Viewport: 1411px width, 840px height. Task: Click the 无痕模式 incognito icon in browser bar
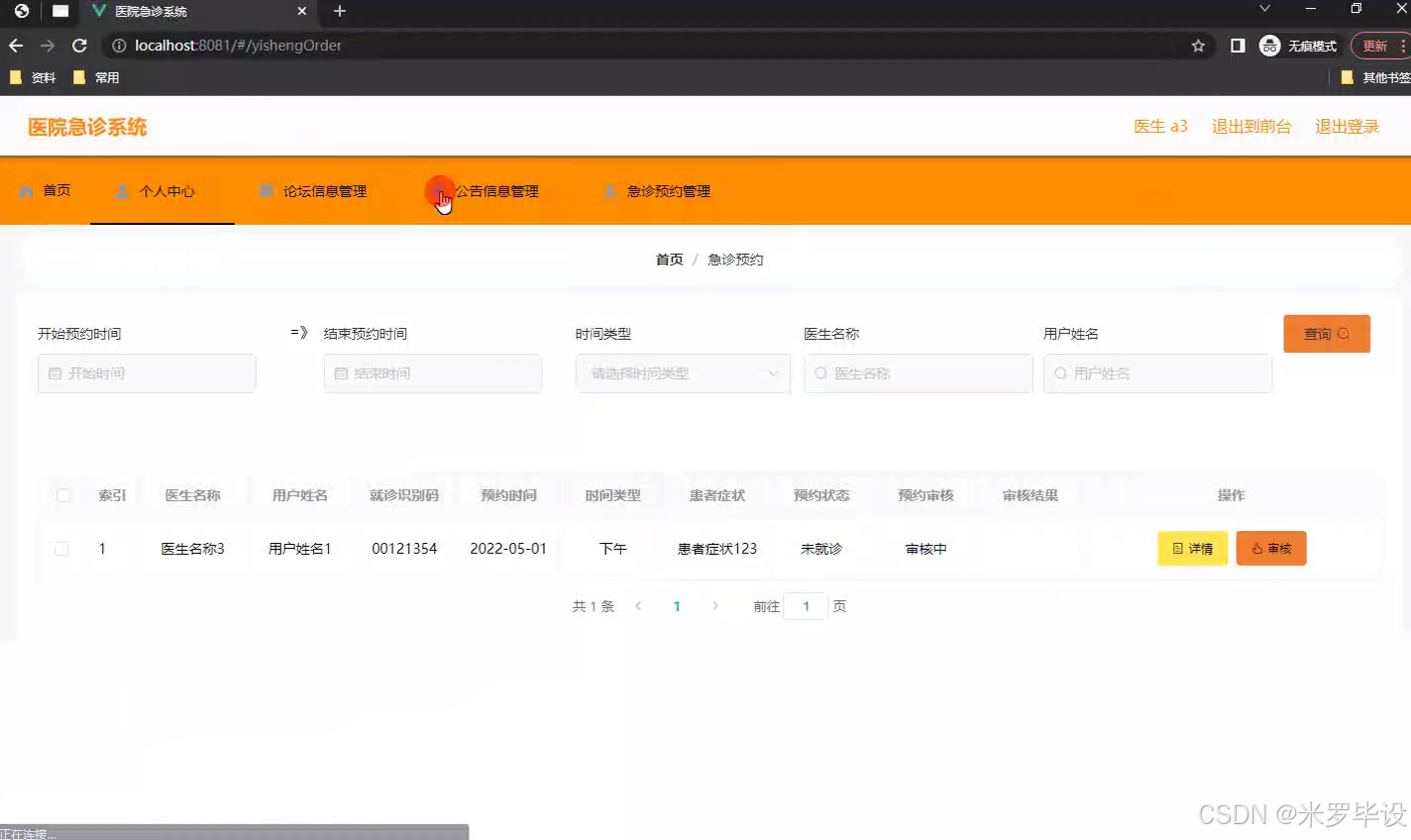click(1269, 45)
